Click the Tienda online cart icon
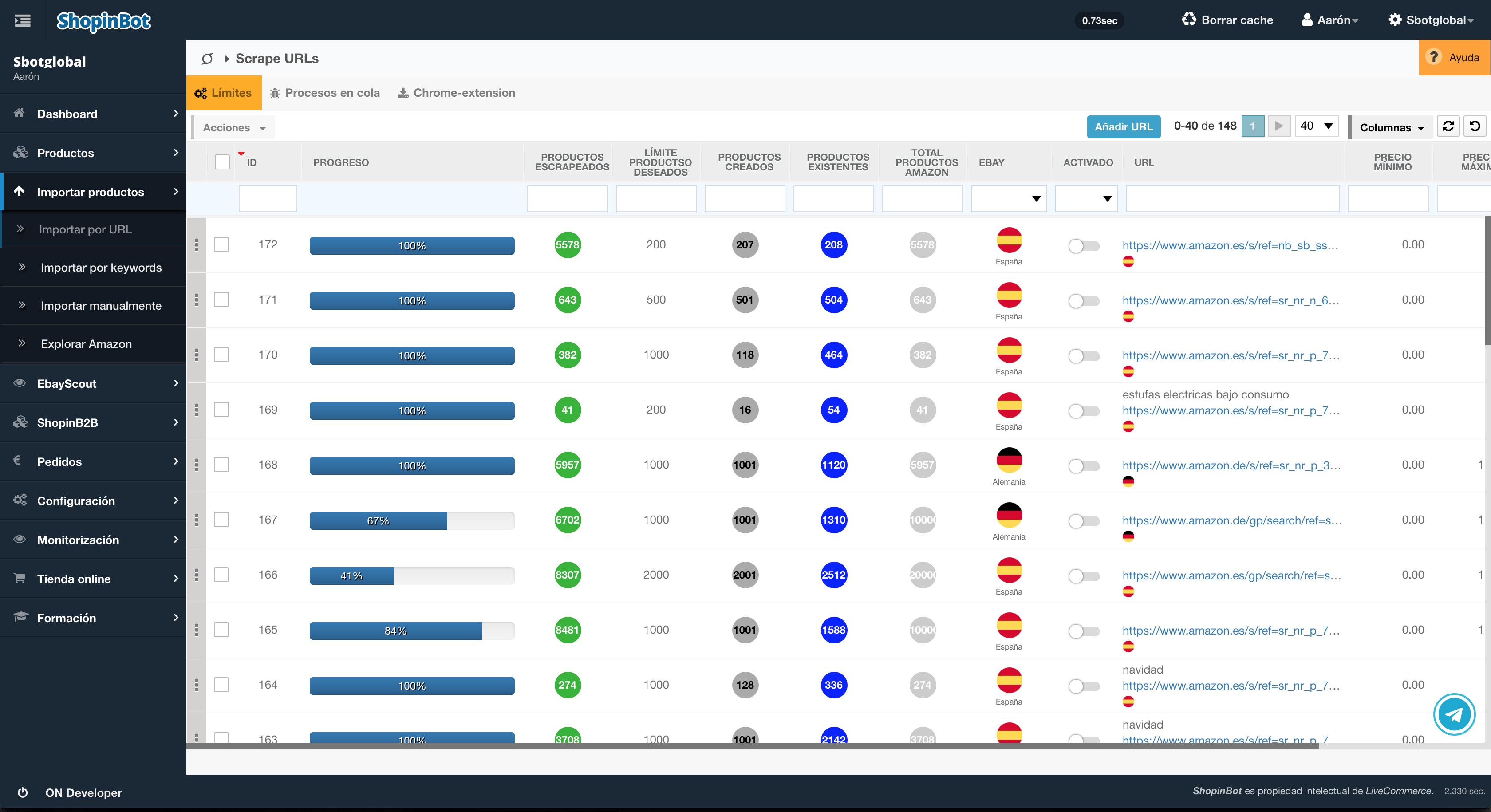This screenshot has width=1491, height=812. coord(19,578)
